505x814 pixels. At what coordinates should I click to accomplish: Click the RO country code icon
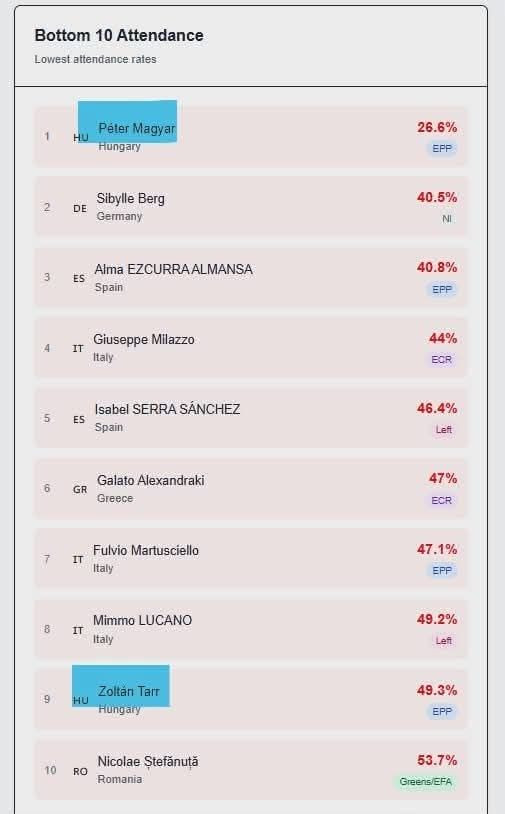tap(80, 772)
